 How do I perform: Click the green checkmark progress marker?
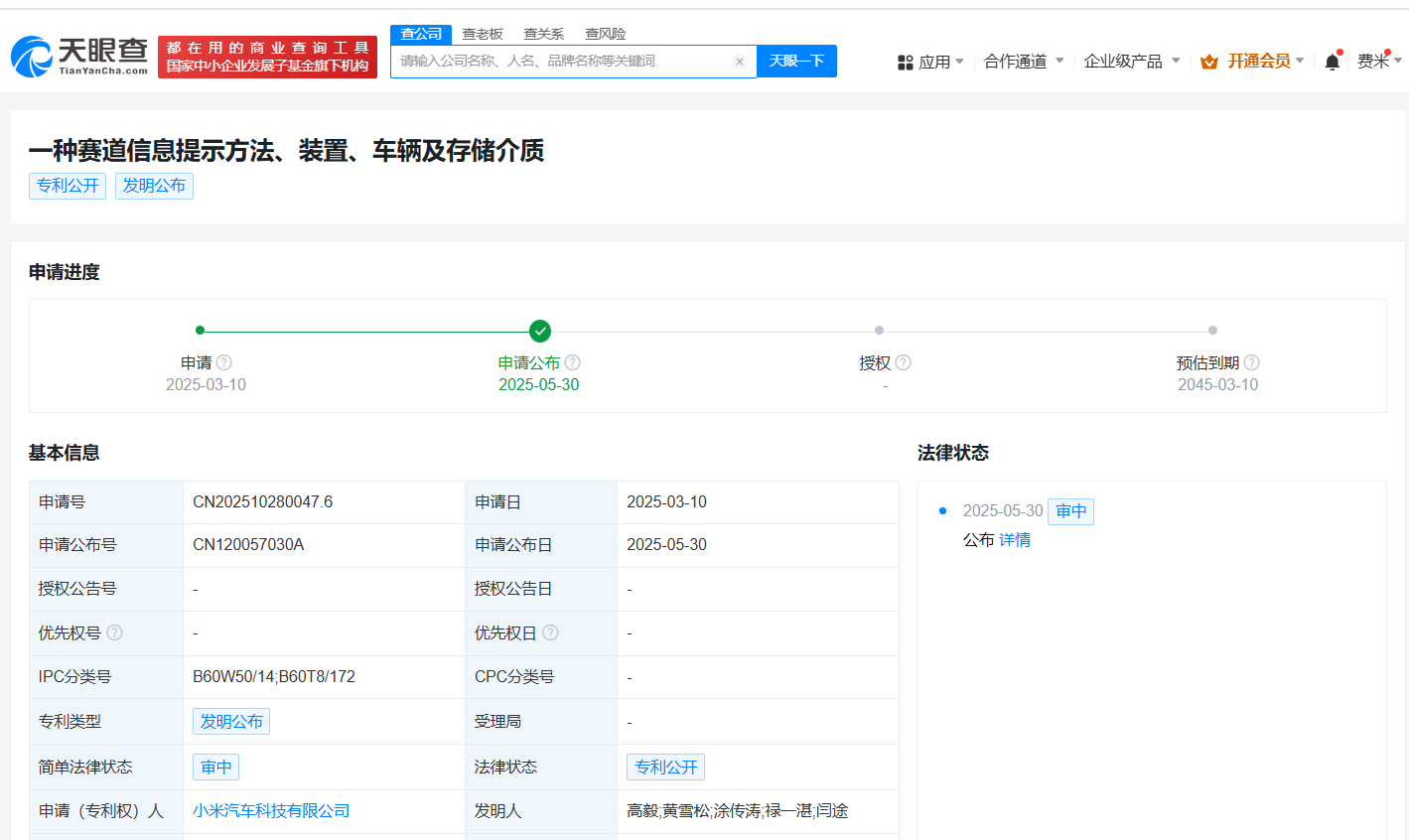540,331
